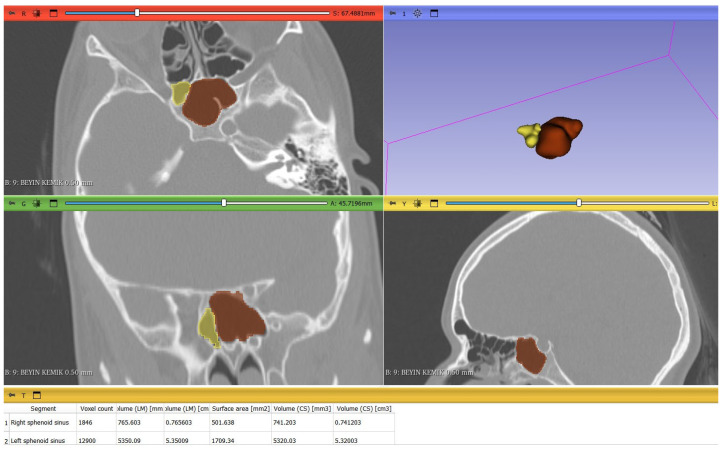Select cell with value 0.765603
The image size is (723, 449).
[187, 422]
